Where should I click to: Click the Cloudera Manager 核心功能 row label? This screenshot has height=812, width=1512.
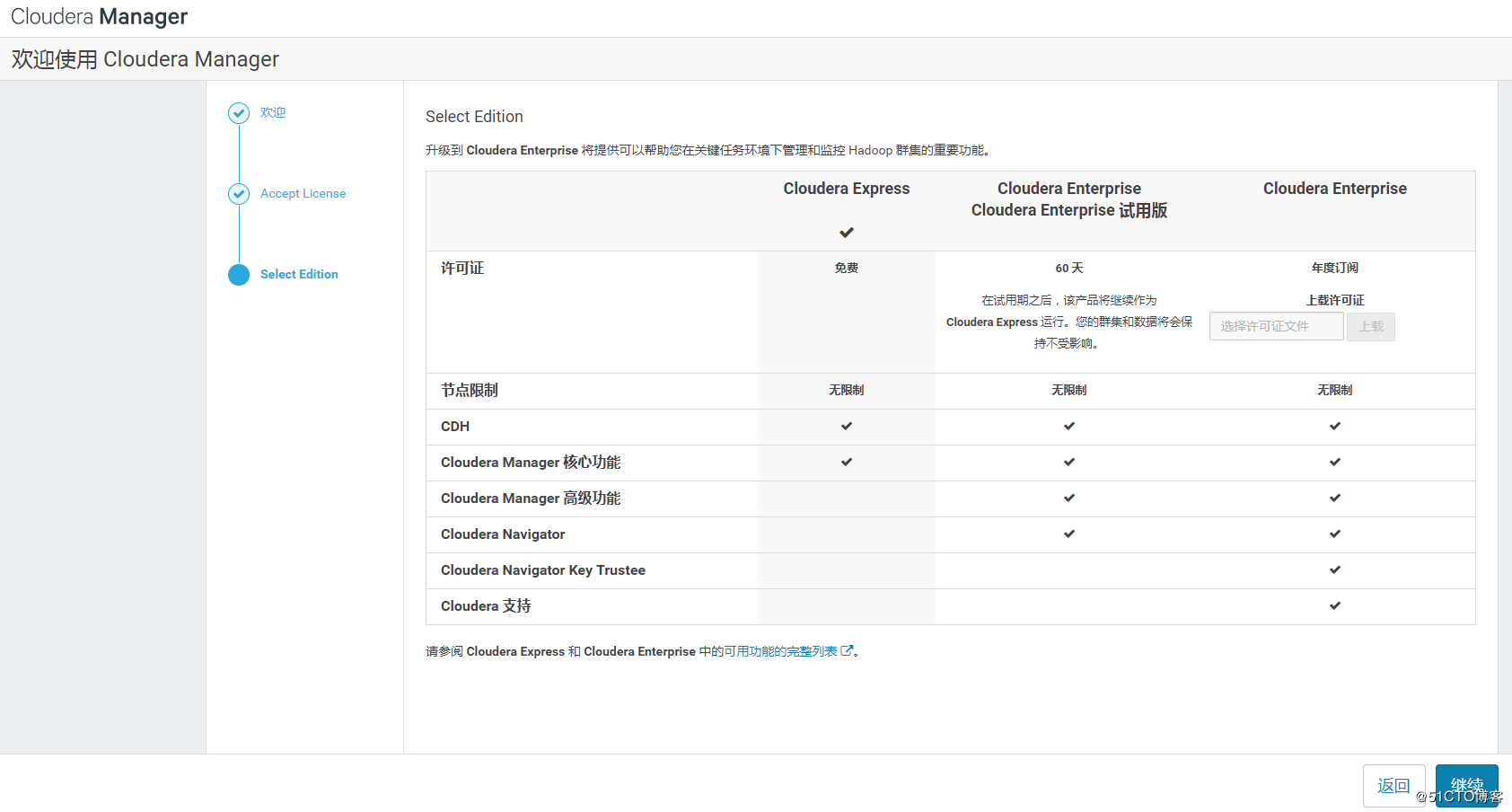[531, 463]
